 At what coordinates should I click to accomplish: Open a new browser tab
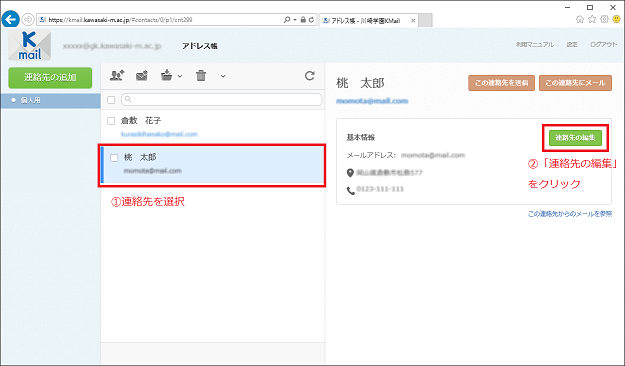425,20
